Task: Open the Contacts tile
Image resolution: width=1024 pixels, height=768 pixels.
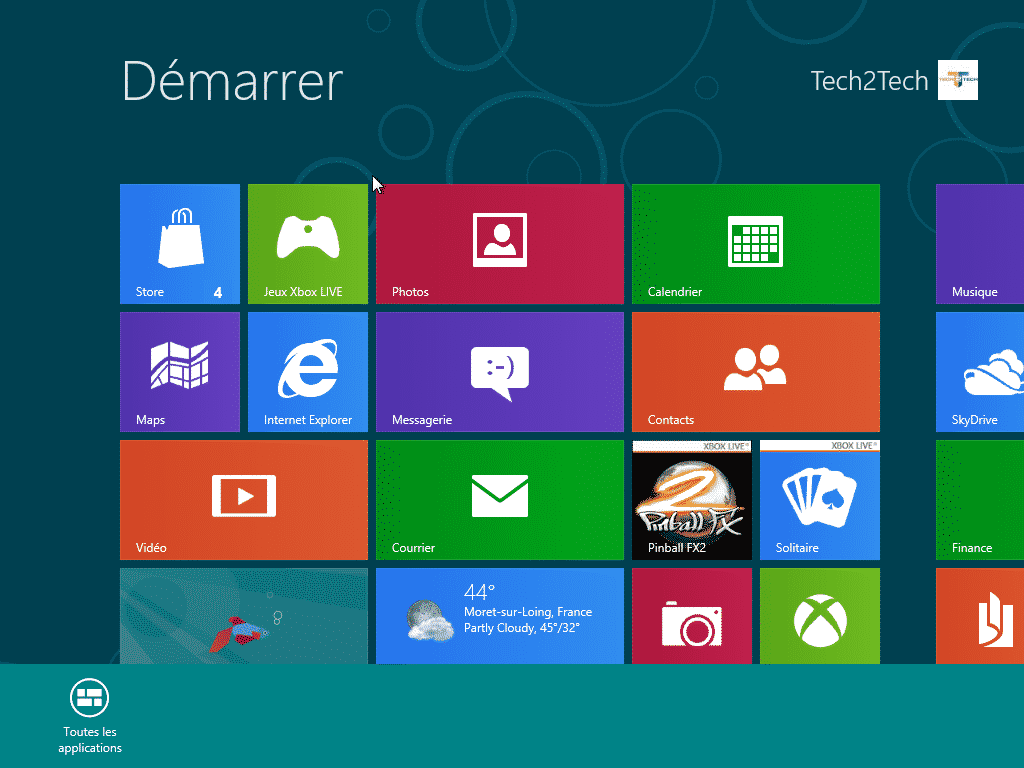Action: (x=756, y=372)
